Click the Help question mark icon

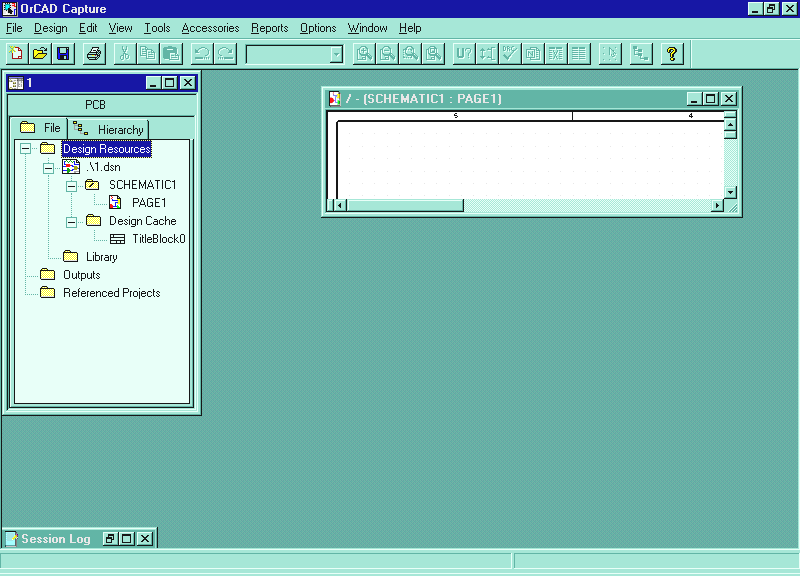point(672,54)
